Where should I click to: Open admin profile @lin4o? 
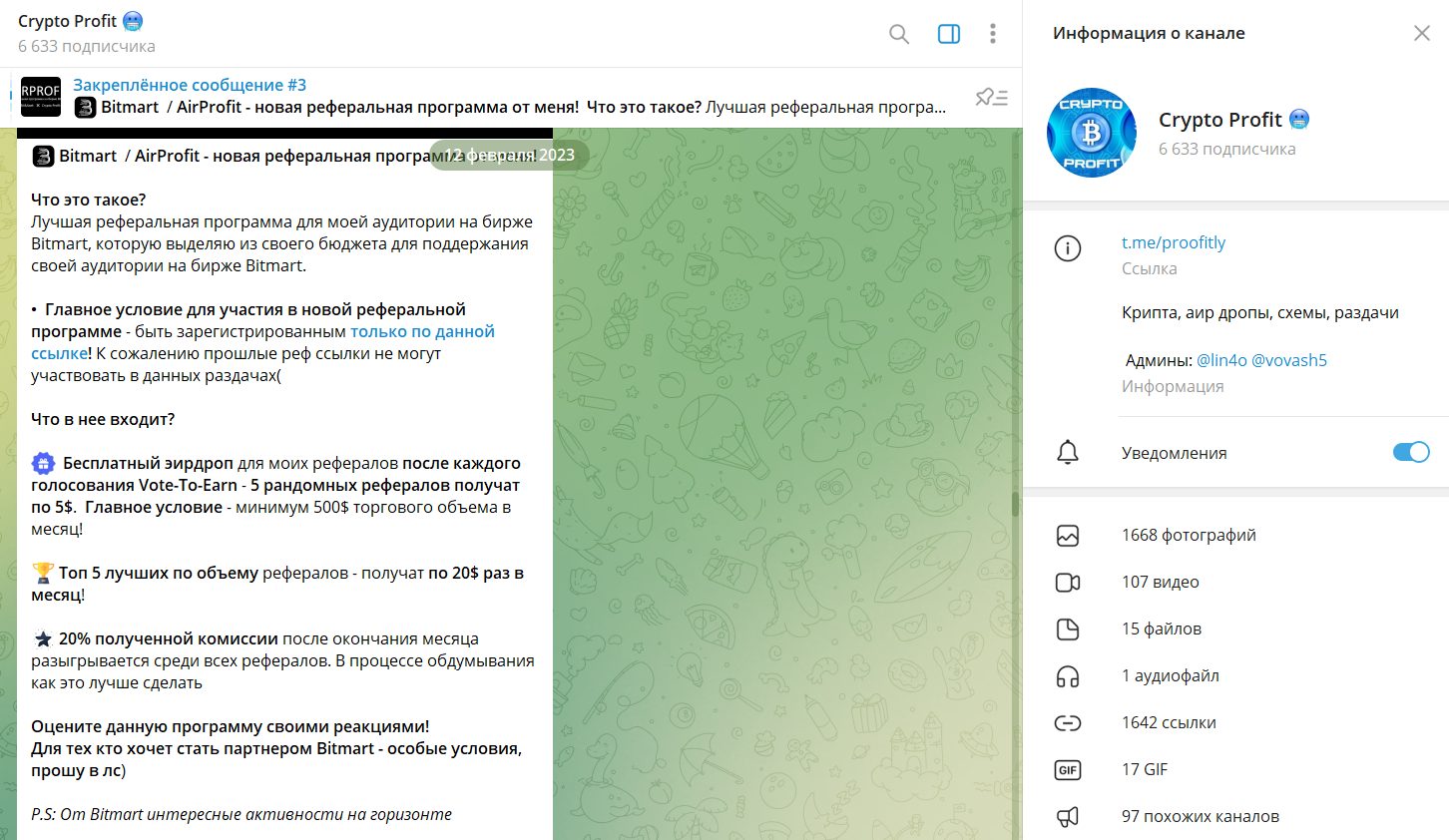click(x=1221, y=360)
